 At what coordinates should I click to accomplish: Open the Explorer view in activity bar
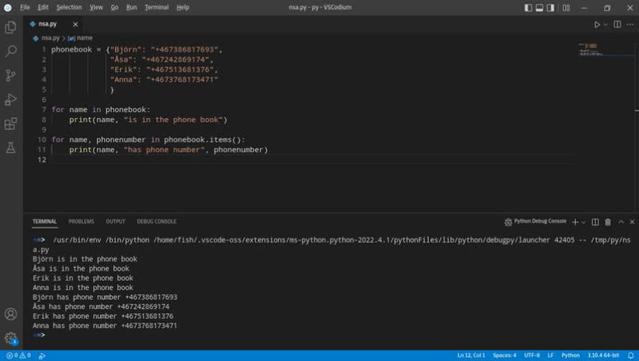pyautogui.click(x=11, y=27)
